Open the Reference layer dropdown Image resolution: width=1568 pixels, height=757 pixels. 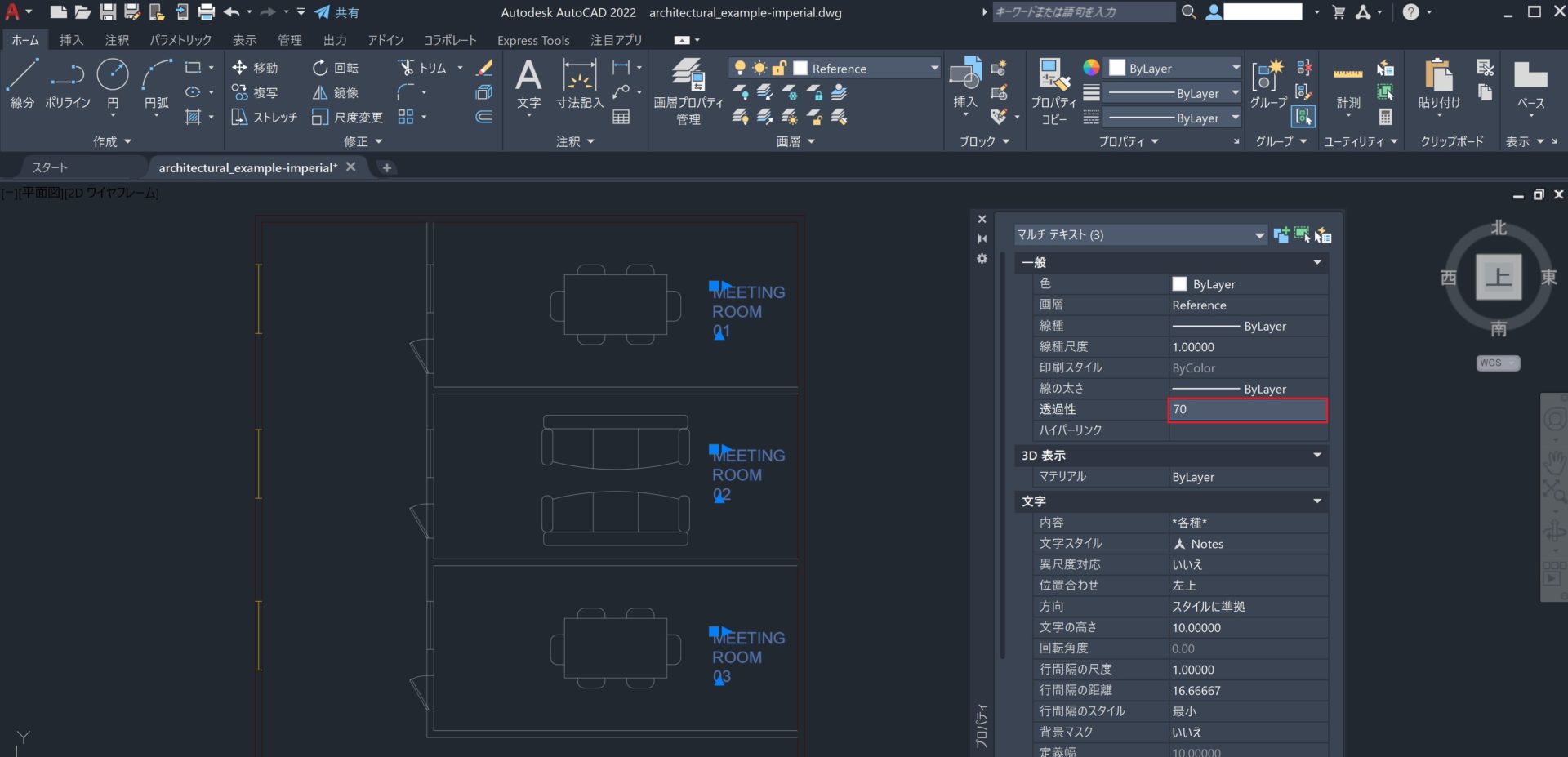pos(934,69)
